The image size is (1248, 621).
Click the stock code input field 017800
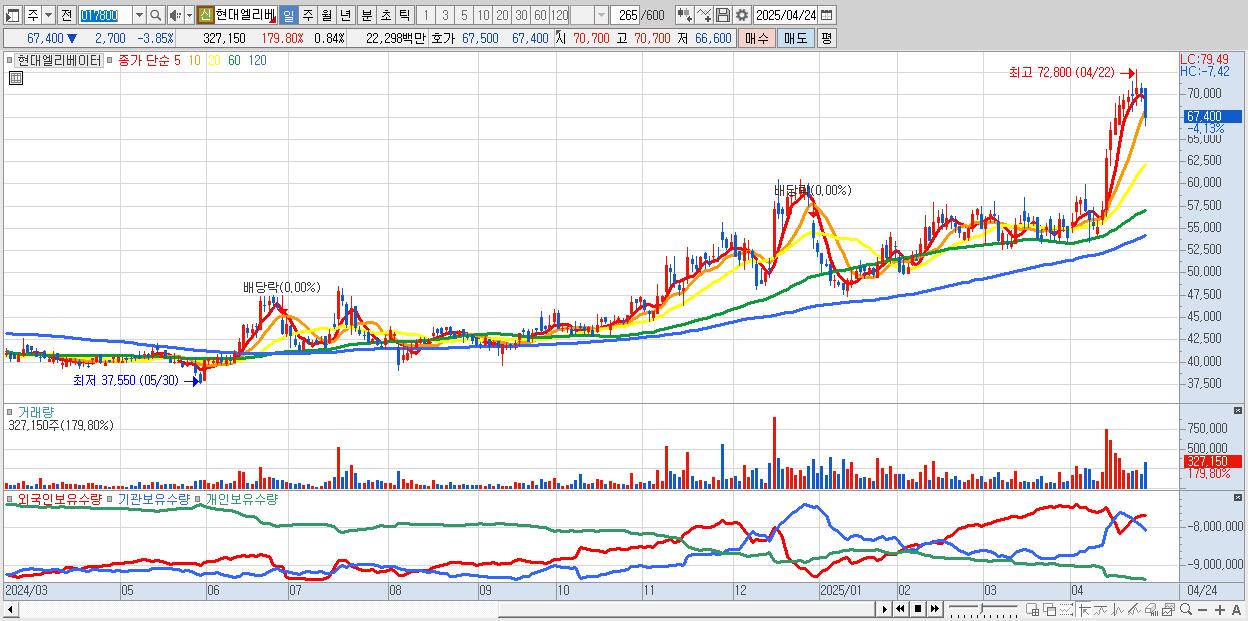105,15
